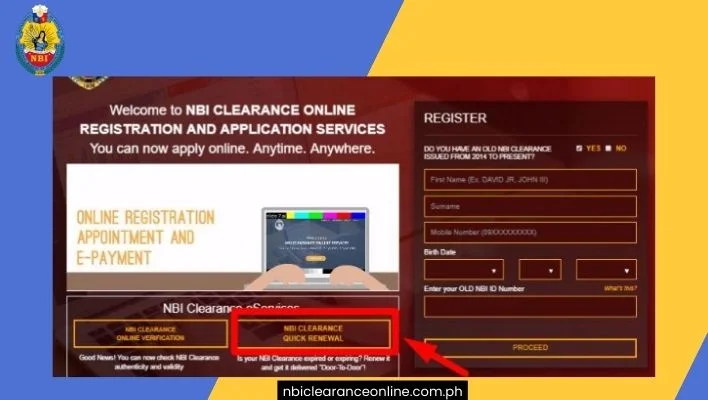The height and width of the screenshot is (400, 708).
Task: Click the old NBI clearance question text
Action: (x=488, y=153)
